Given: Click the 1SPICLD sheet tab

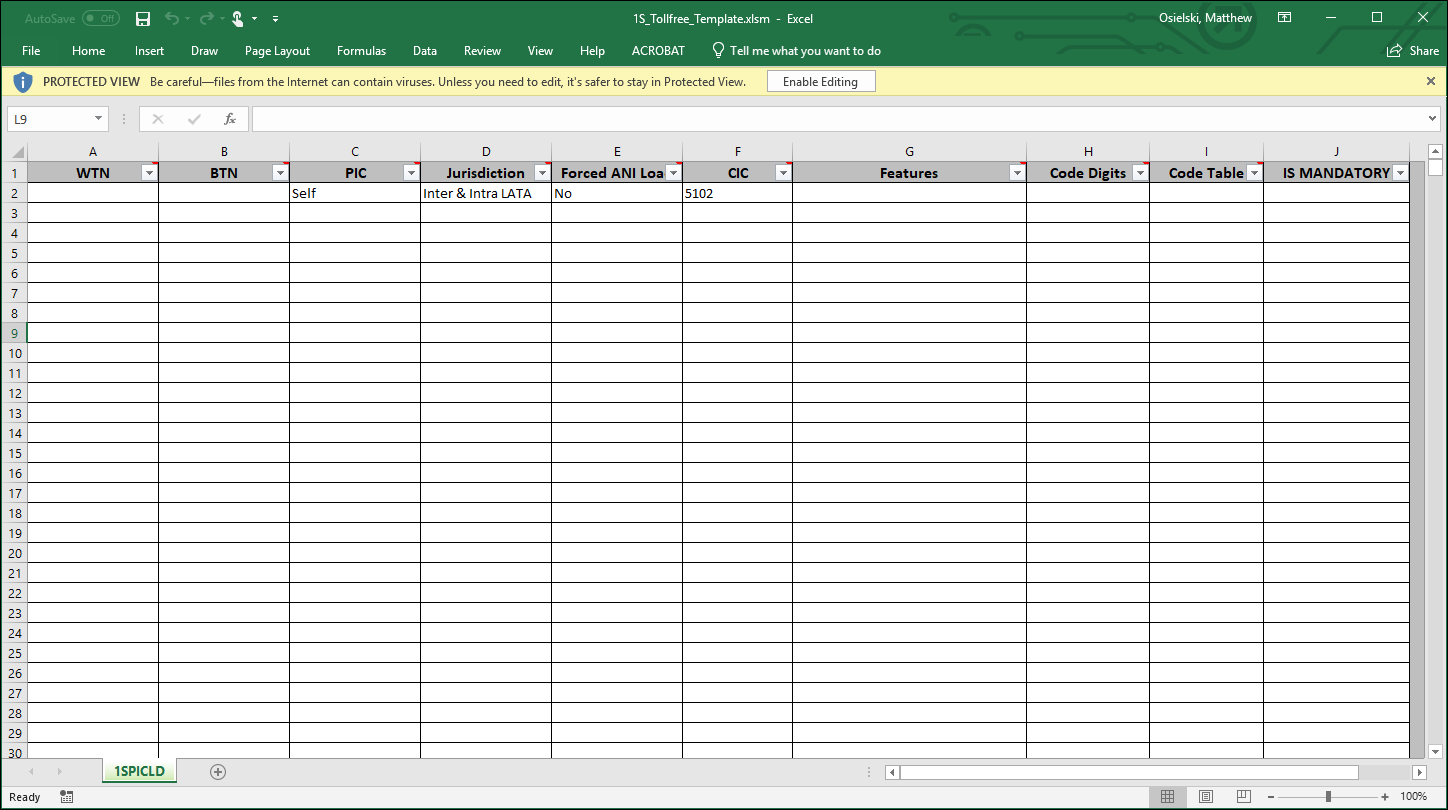Looking at the screenshot, I should 139,771.
